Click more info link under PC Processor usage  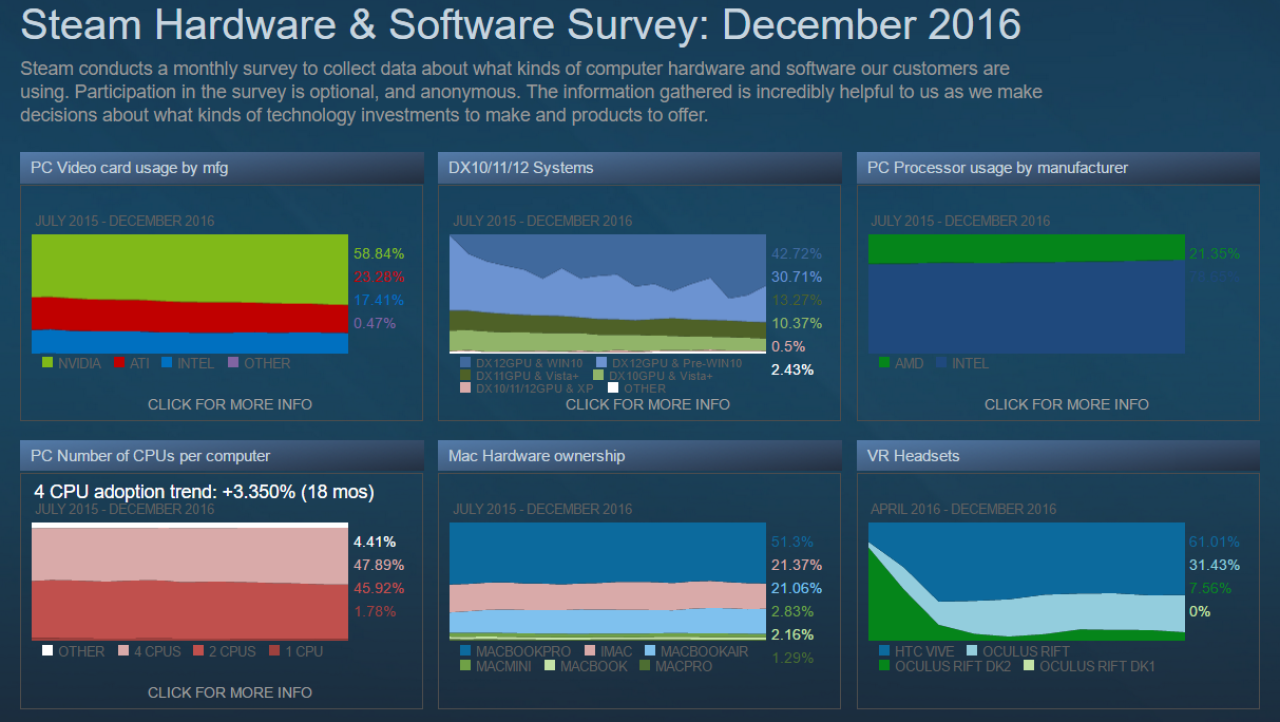(1066, 404)
